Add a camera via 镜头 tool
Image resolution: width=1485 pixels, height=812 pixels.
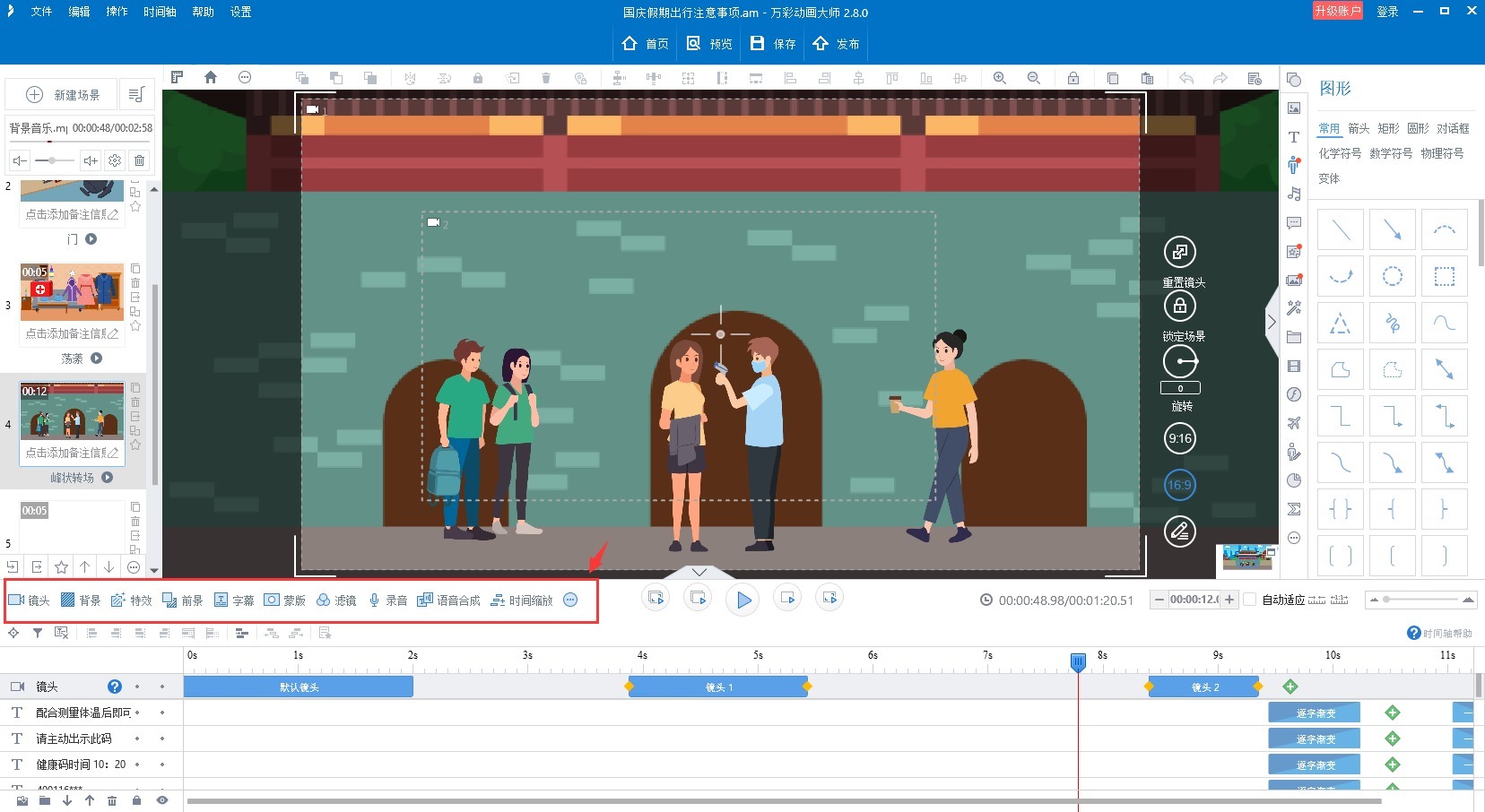30,600
